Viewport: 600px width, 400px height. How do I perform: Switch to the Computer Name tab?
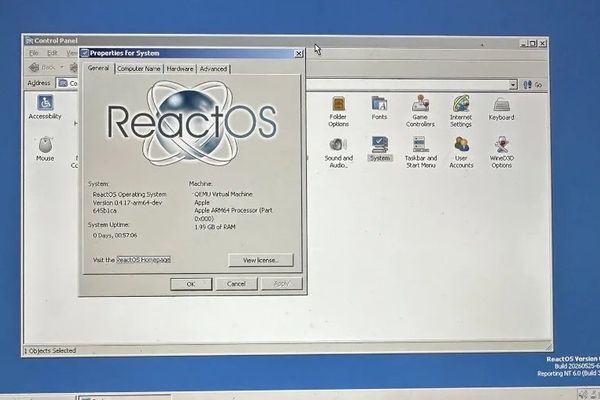pyautogui.click(x=139, y=69)
